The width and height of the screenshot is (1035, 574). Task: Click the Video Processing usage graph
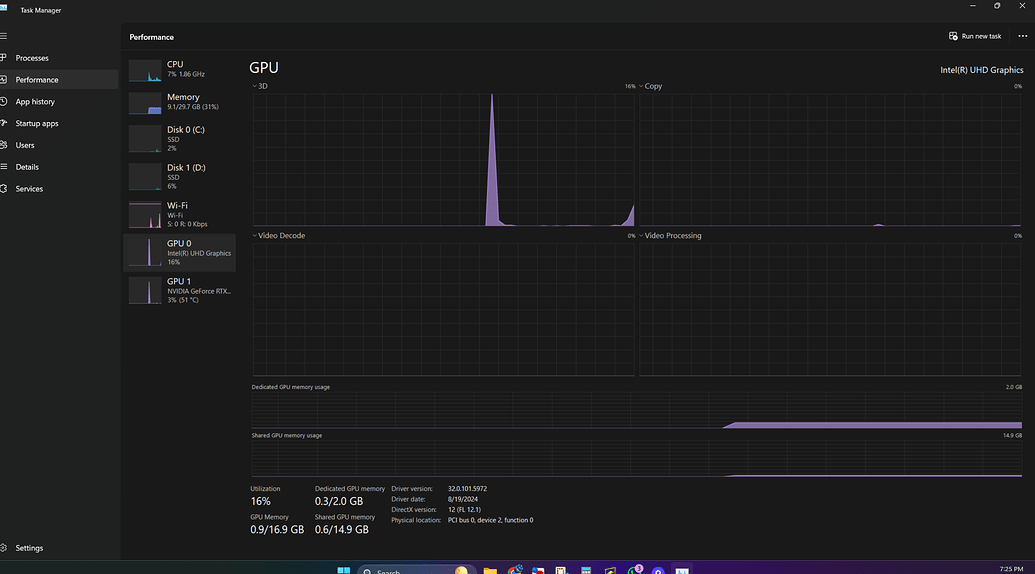click(830, 309)
